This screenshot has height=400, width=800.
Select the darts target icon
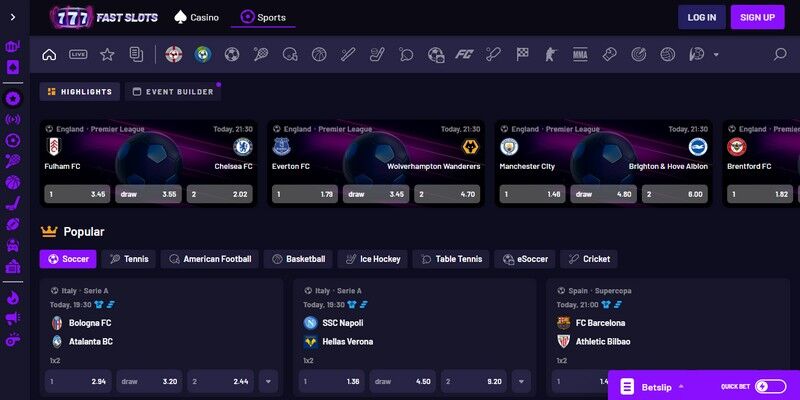coord(638,54)
